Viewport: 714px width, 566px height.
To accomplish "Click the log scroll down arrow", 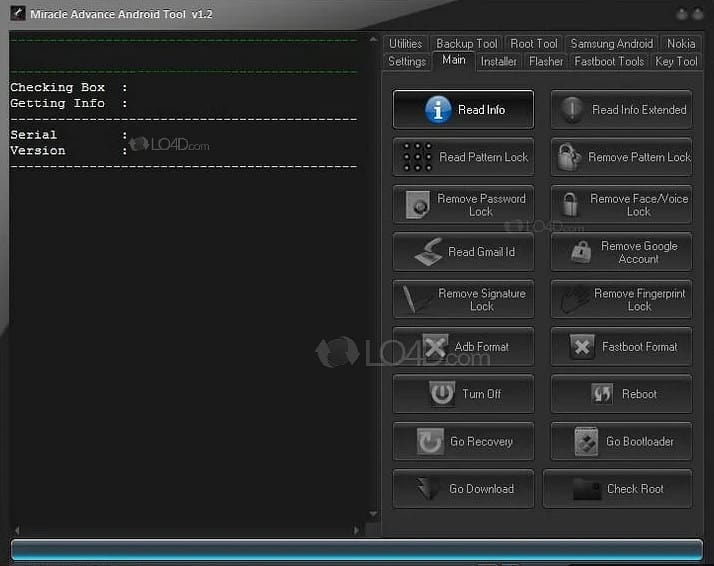I will pos(373,514).
